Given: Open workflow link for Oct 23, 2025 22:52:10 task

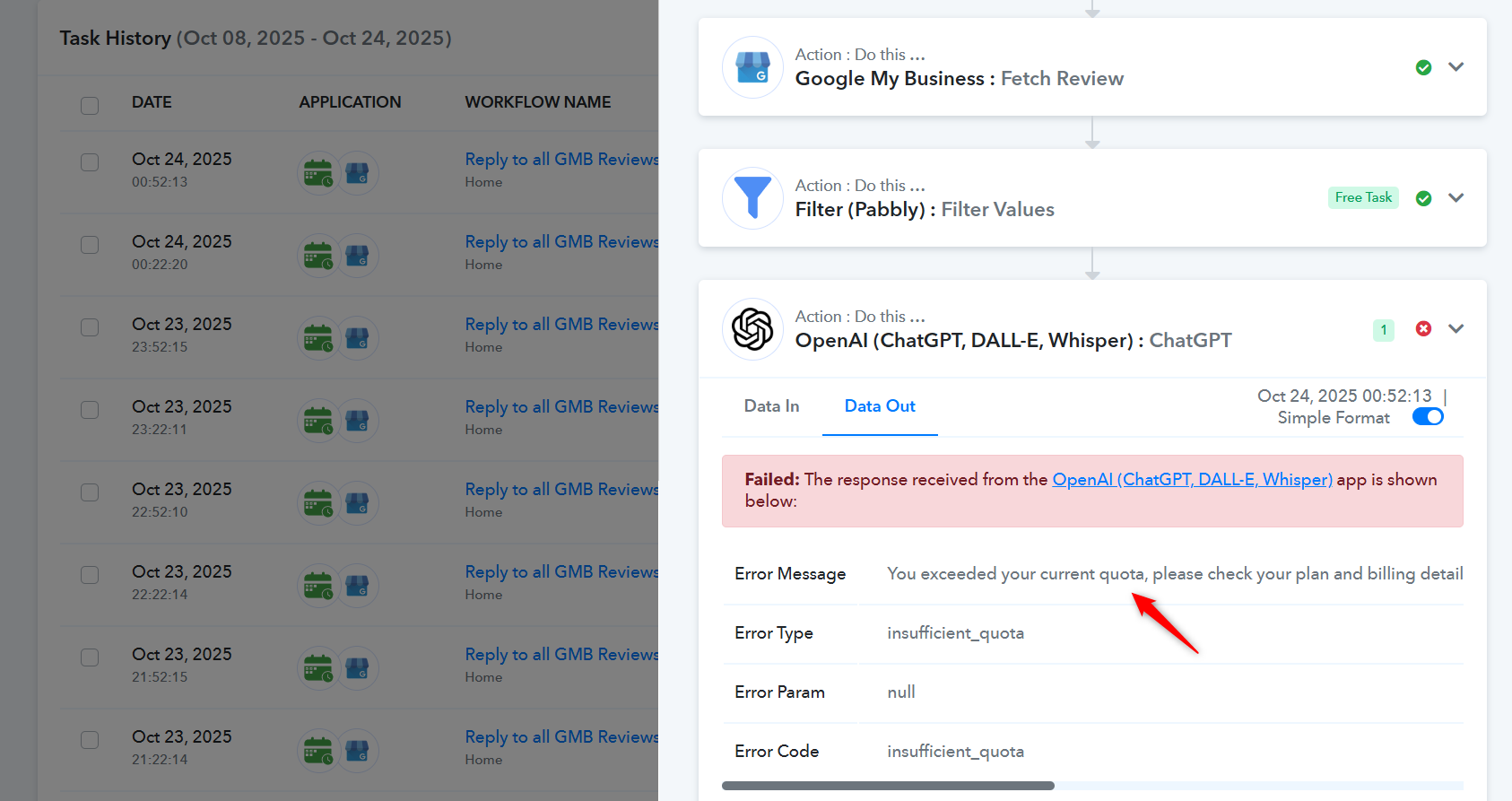Looking at the screenshot, I should click(561, 490).
